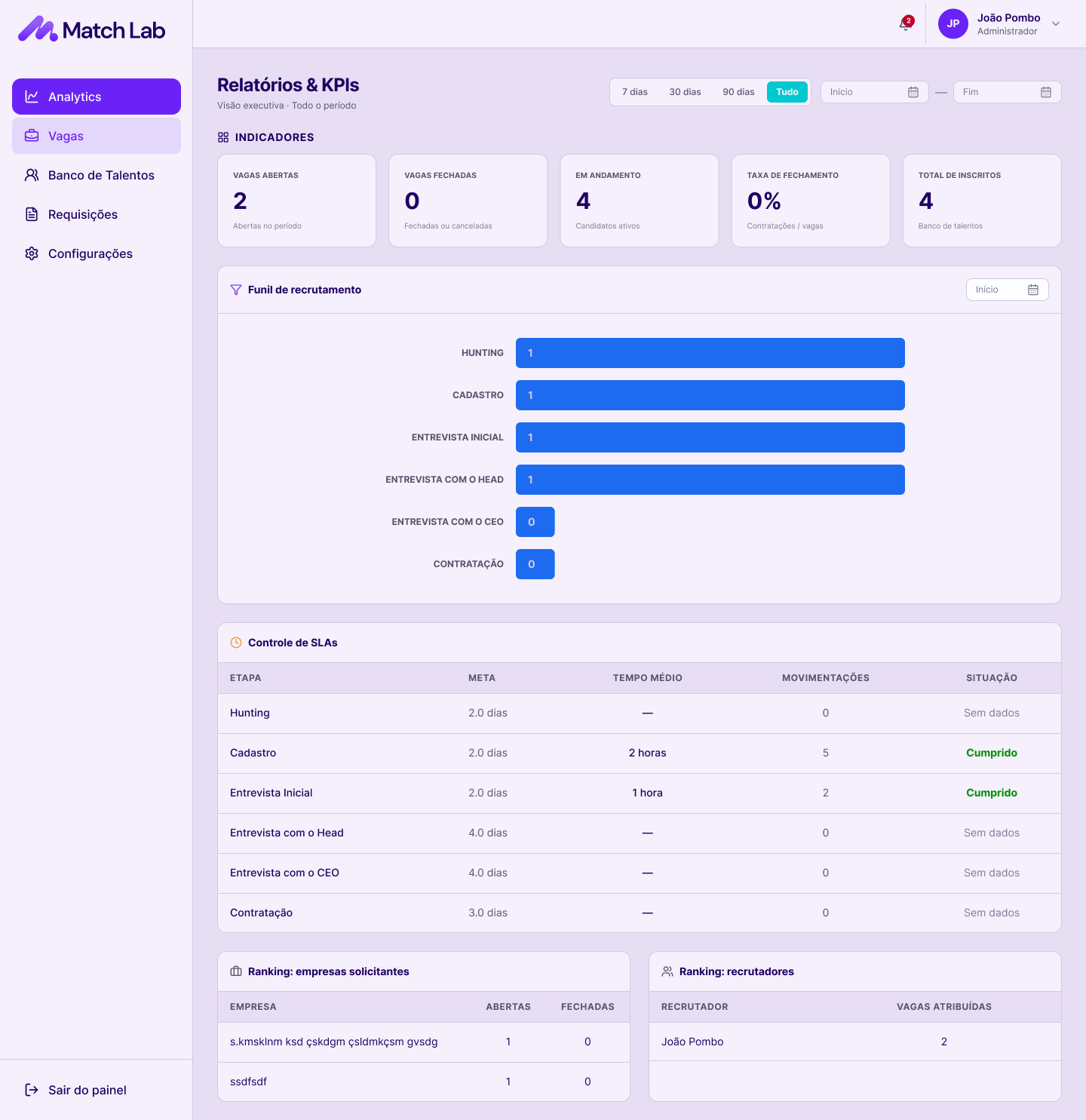
Task: Open the Analytics menu item
Action: point(97,97)
